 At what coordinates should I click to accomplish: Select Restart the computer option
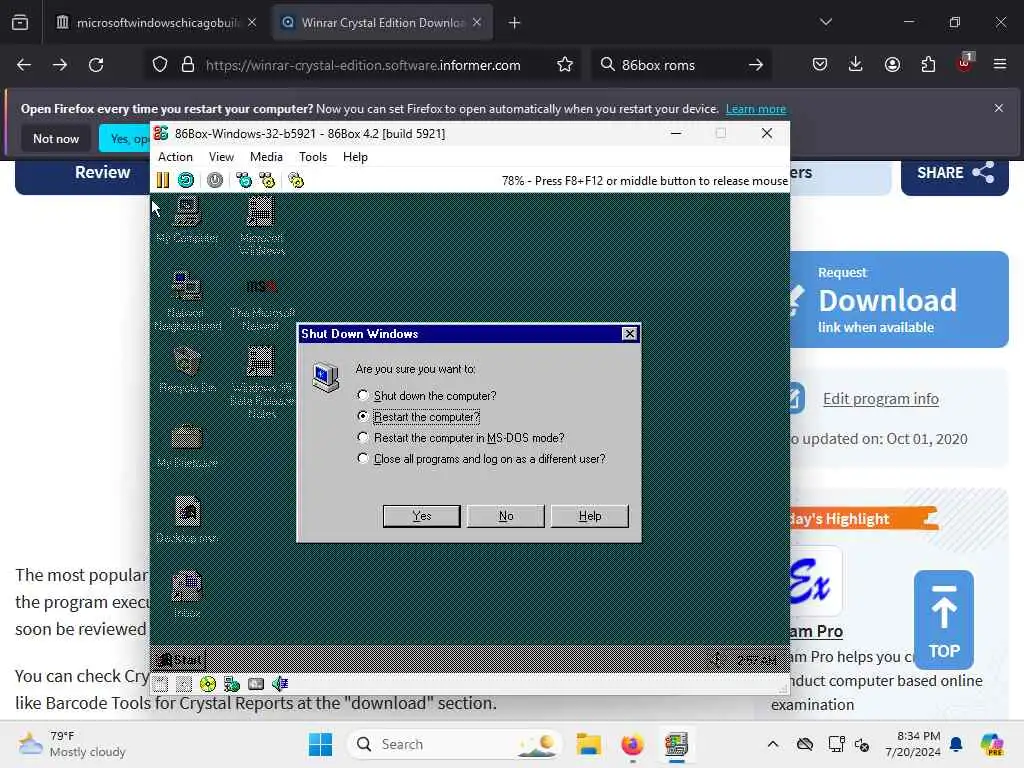(419, 417)
